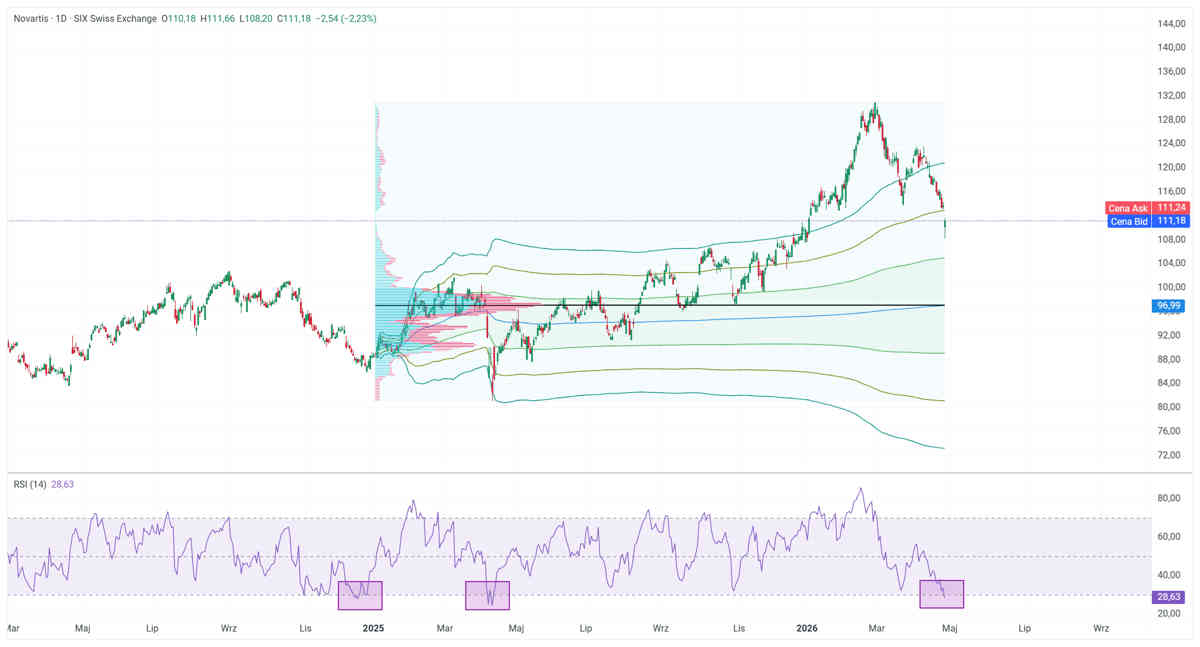Click the Novartis symbol name in legend
Image resolution: width=1200 pixels, height=647 pixels.
(36, 18)
